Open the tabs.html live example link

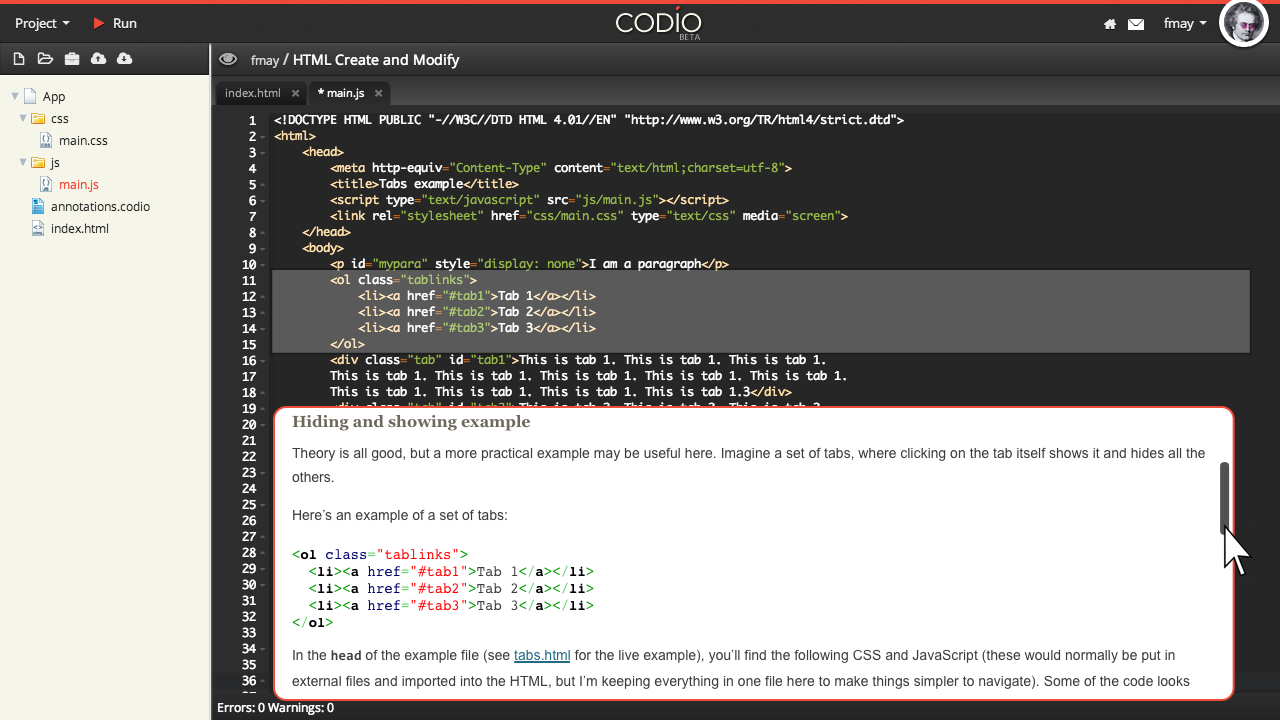point(542,655)
